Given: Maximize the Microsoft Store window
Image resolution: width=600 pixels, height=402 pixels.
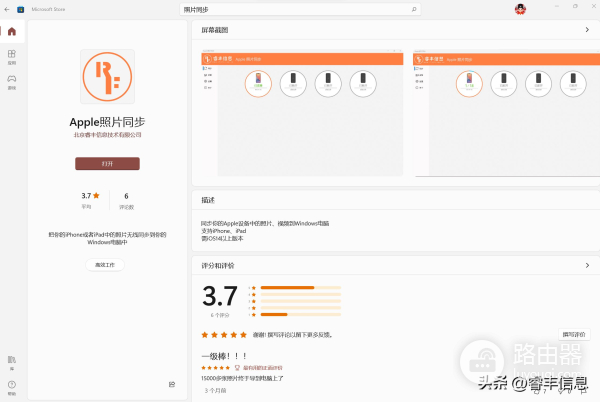Looking at the screenshot, I should pyautogui.click(x=575, y=6).
